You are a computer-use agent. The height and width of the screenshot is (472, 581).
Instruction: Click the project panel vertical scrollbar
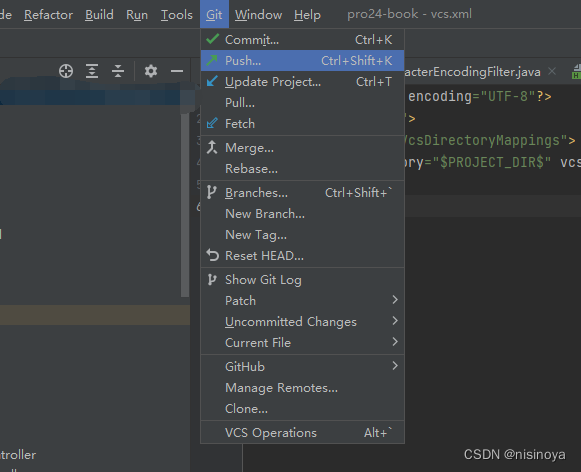click(x=185, y=204)
